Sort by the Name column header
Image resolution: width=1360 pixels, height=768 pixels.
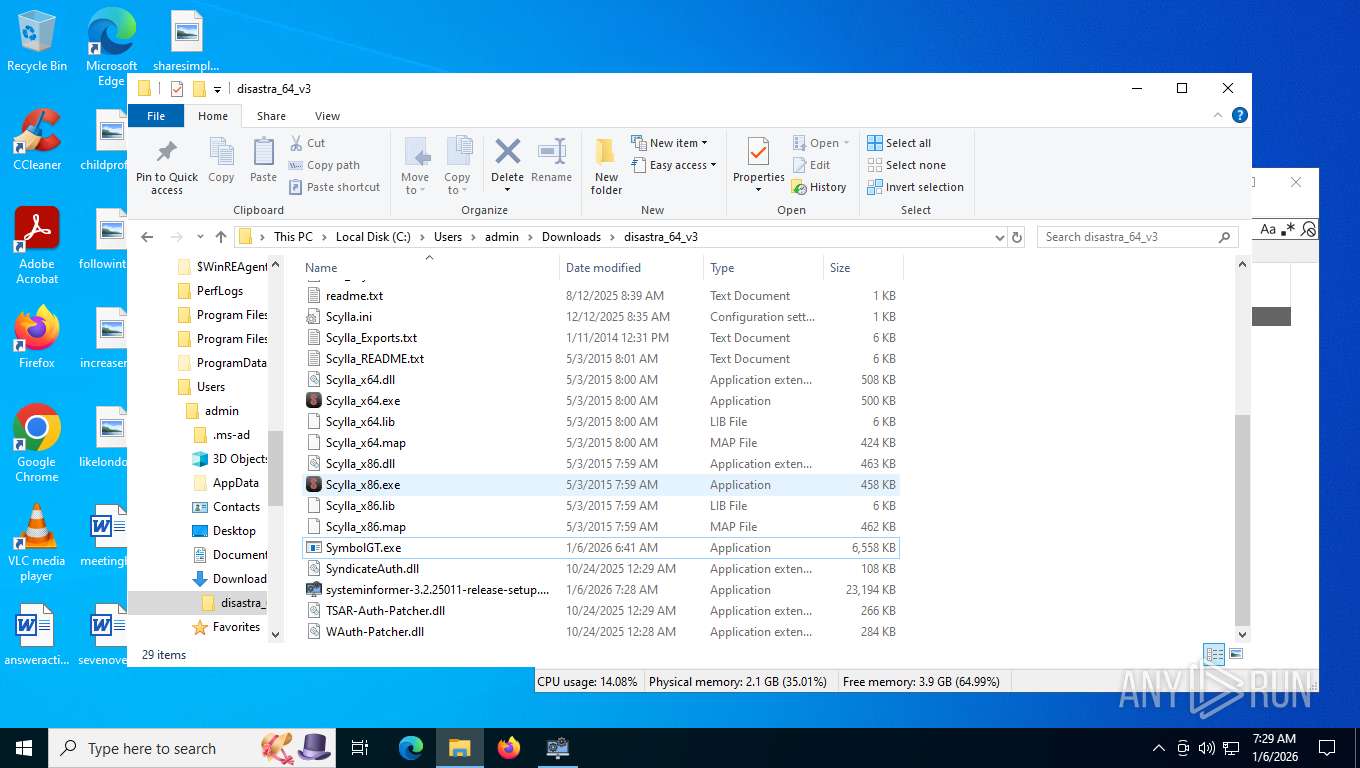pos(430,268)
